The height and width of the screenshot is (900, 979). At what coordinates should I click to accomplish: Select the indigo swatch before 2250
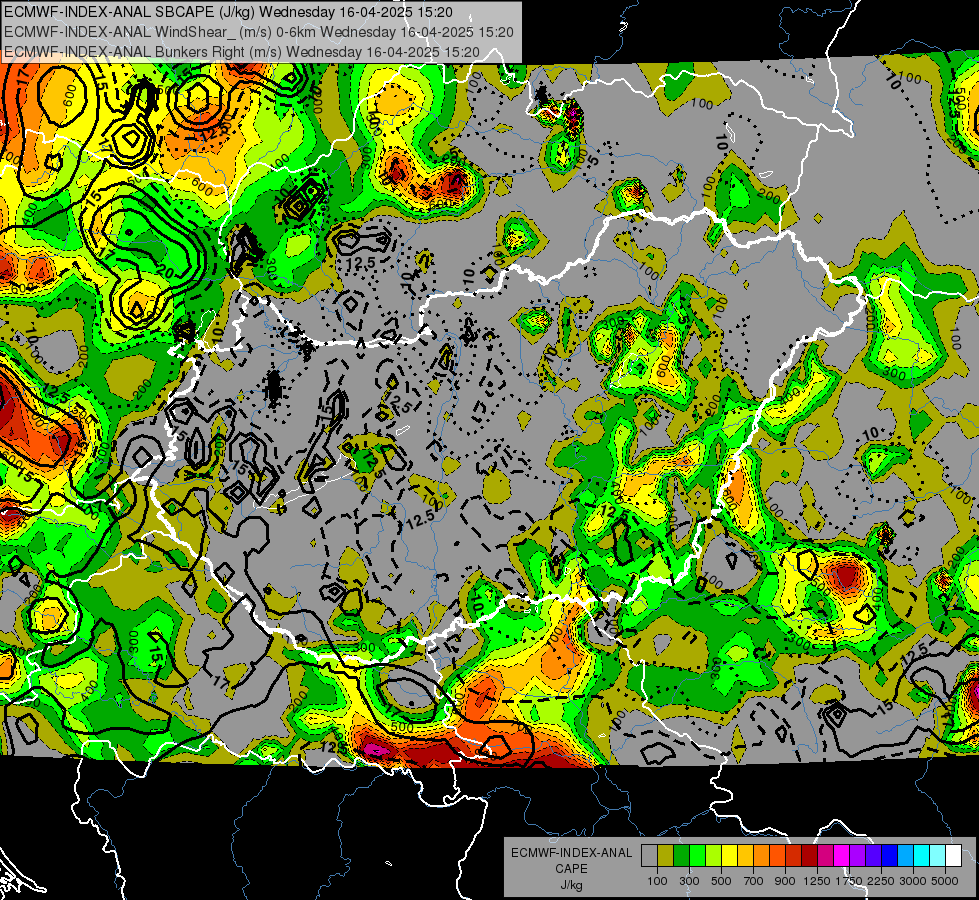[x=873, y=856]
